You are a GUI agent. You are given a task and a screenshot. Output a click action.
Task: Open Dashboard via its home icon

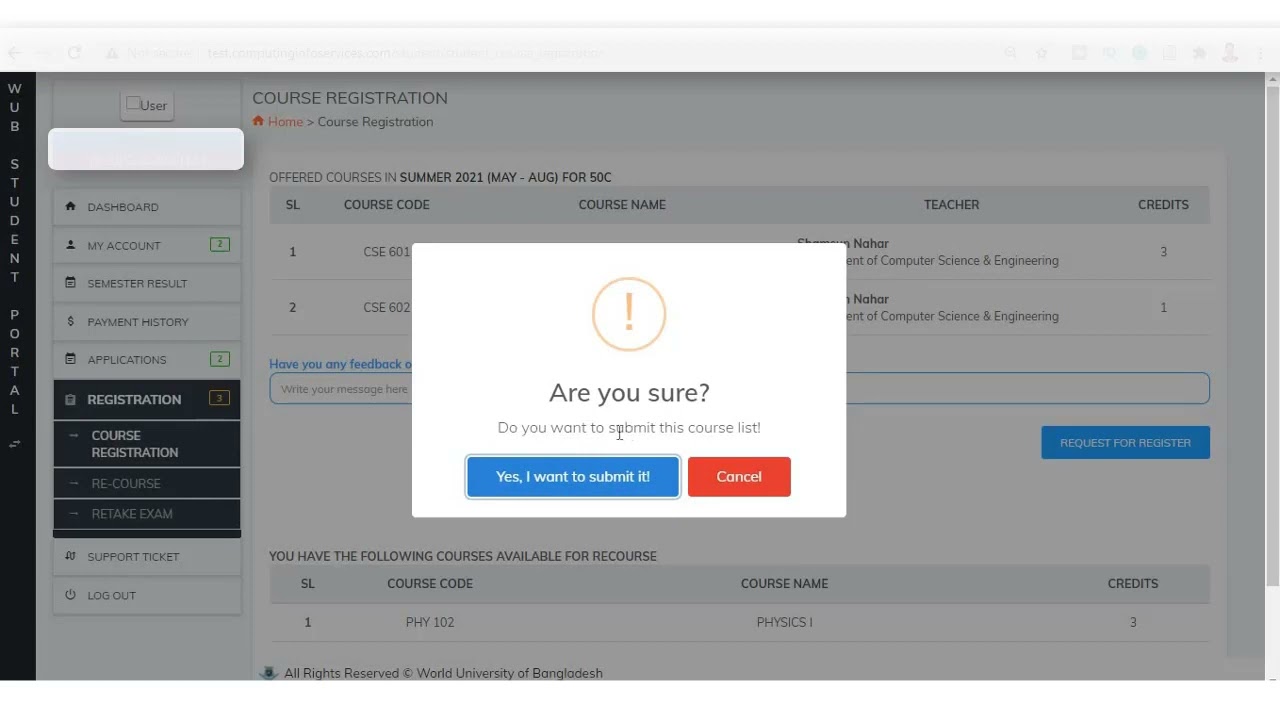pos(70,207)
